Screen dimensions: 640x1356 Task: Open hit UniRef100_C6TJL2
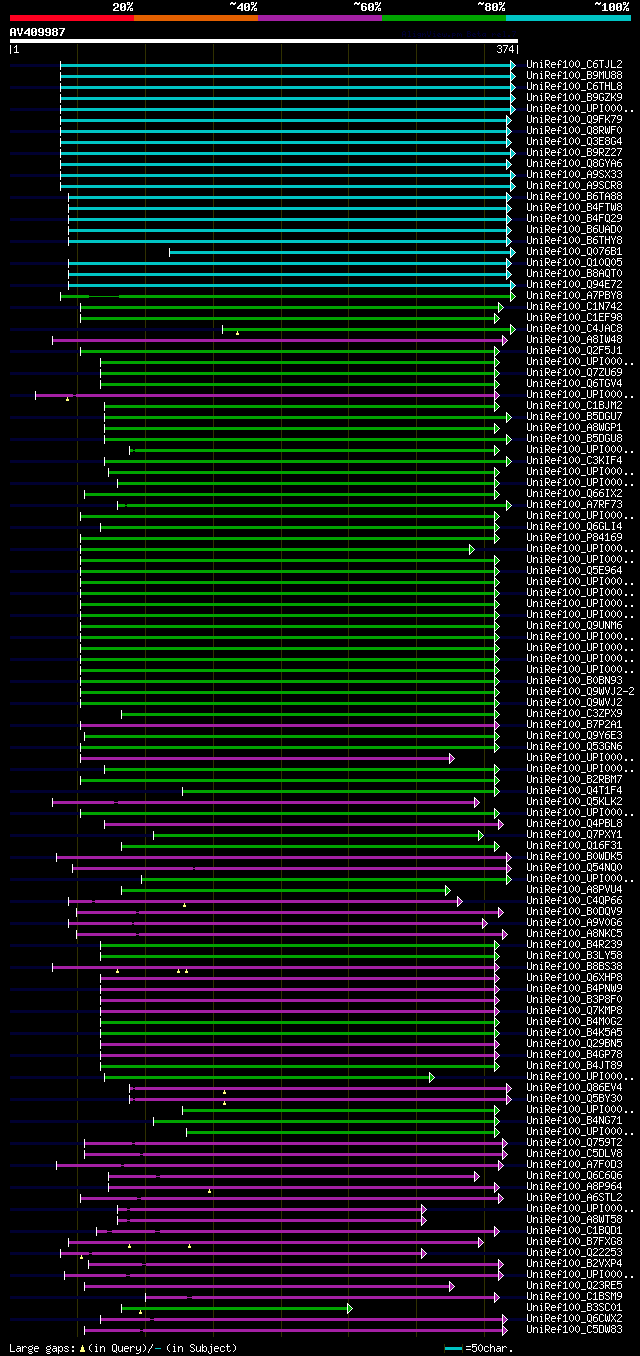(574, 64)
